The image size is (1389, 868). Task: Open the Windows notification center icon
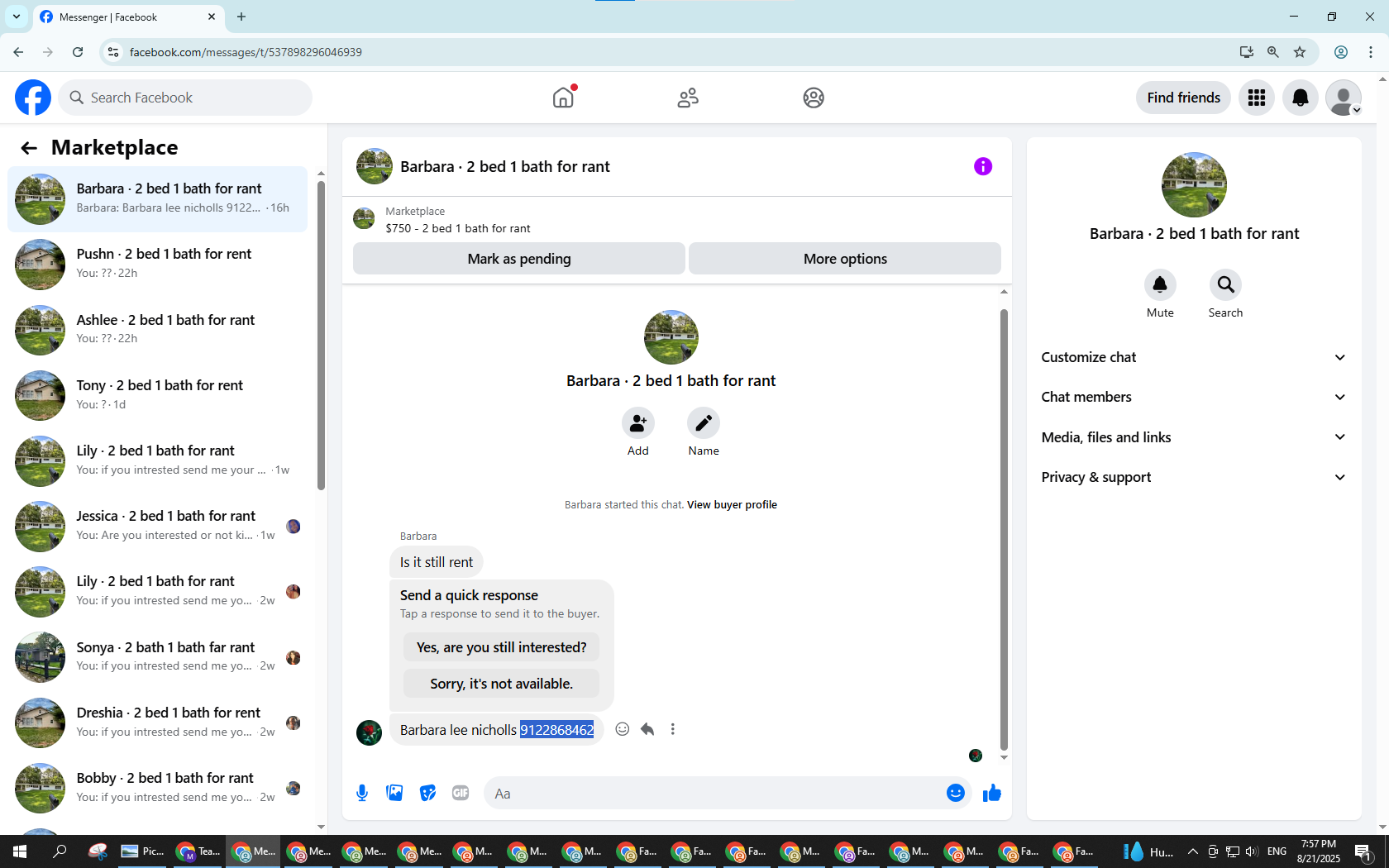coord(1364,851)
